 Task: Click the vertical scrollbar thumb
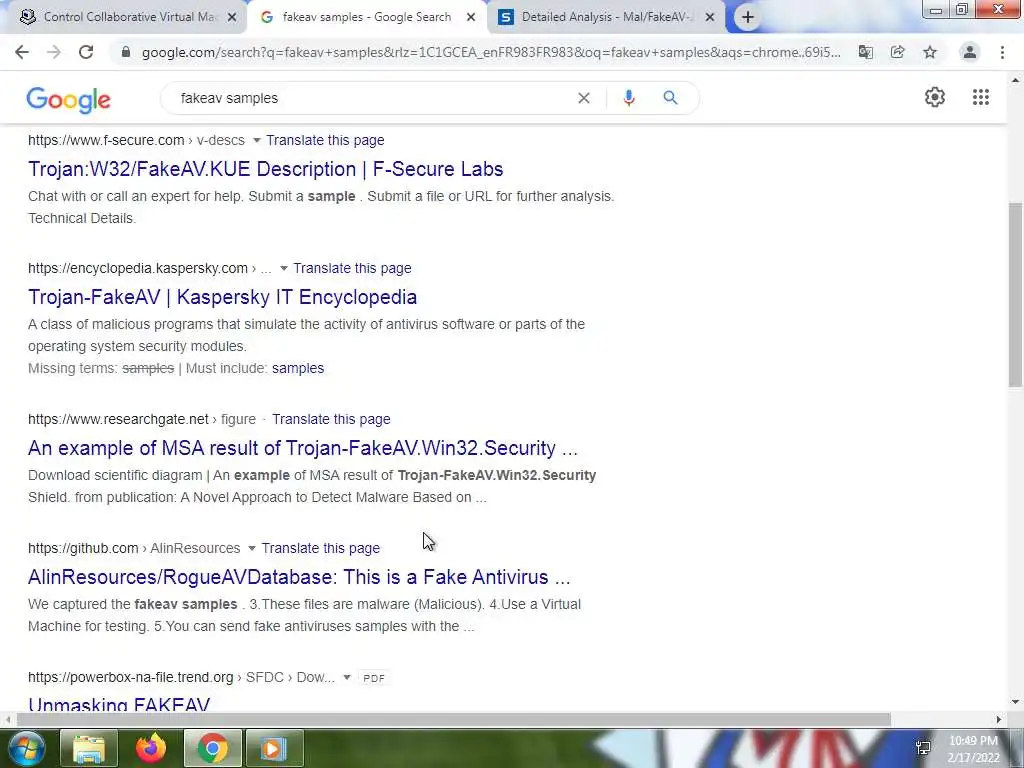(1015, 294)
